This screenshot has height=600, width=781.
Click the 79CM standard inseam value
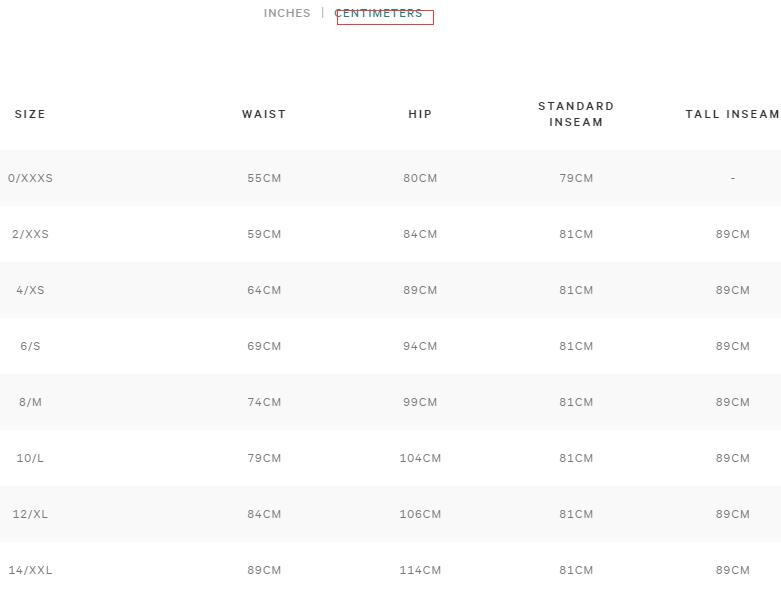576,178
